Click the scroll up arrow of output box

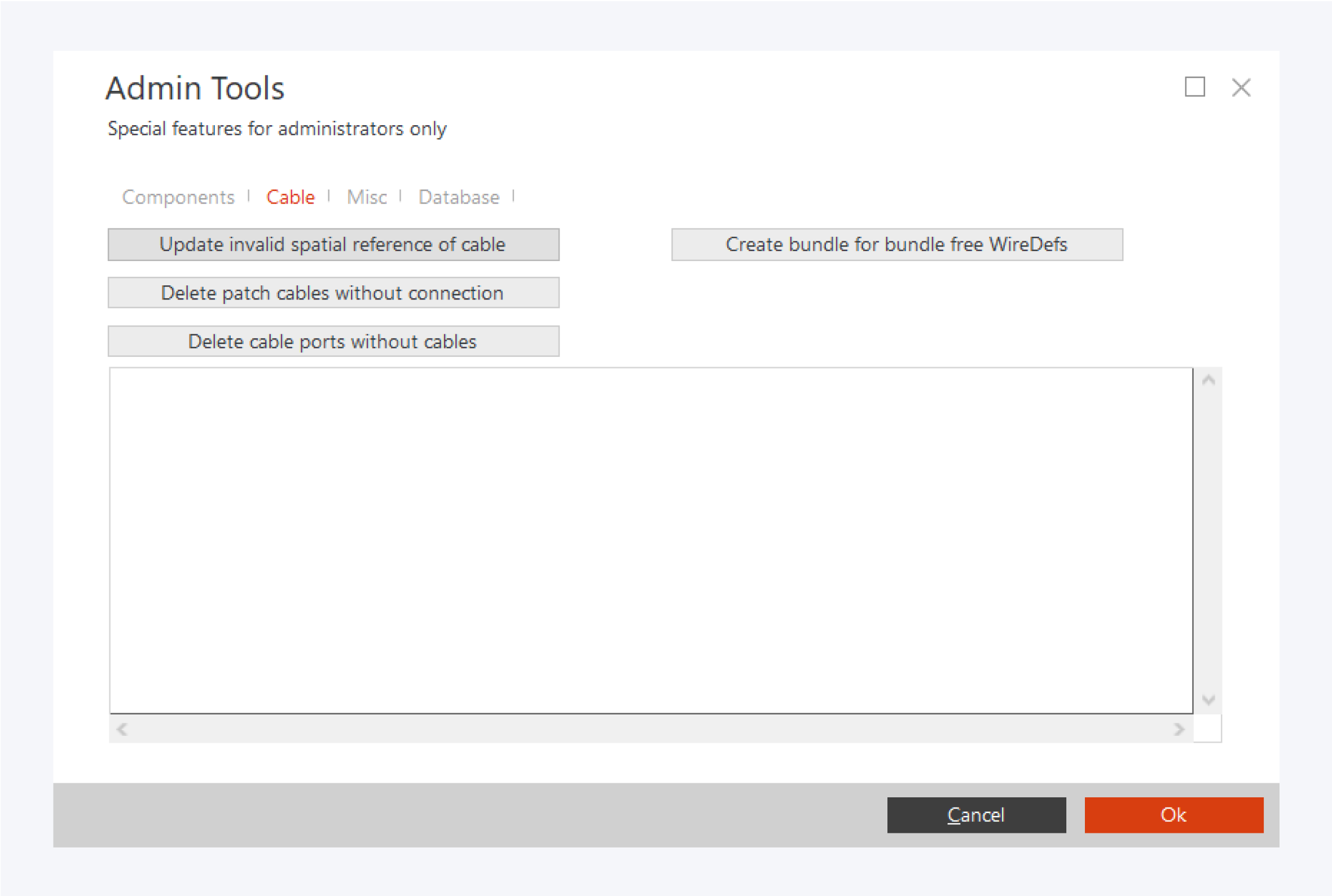[1208, 381]
